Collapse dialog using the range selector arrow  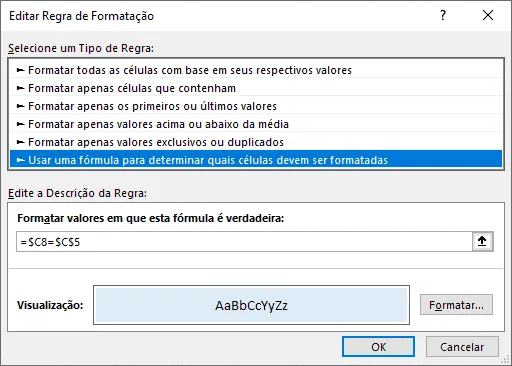click(x=482, y=241)
